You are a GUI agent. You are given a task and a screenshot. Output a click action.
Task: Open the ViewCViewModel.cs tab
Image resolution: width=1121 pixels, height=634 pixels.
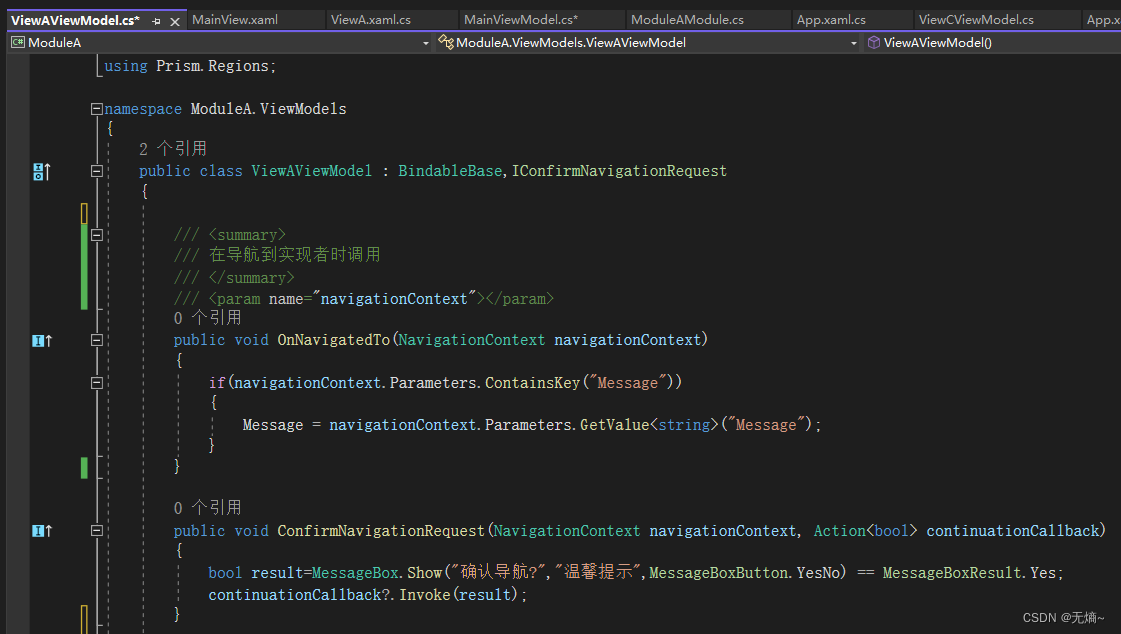click(x=976, y=18)
